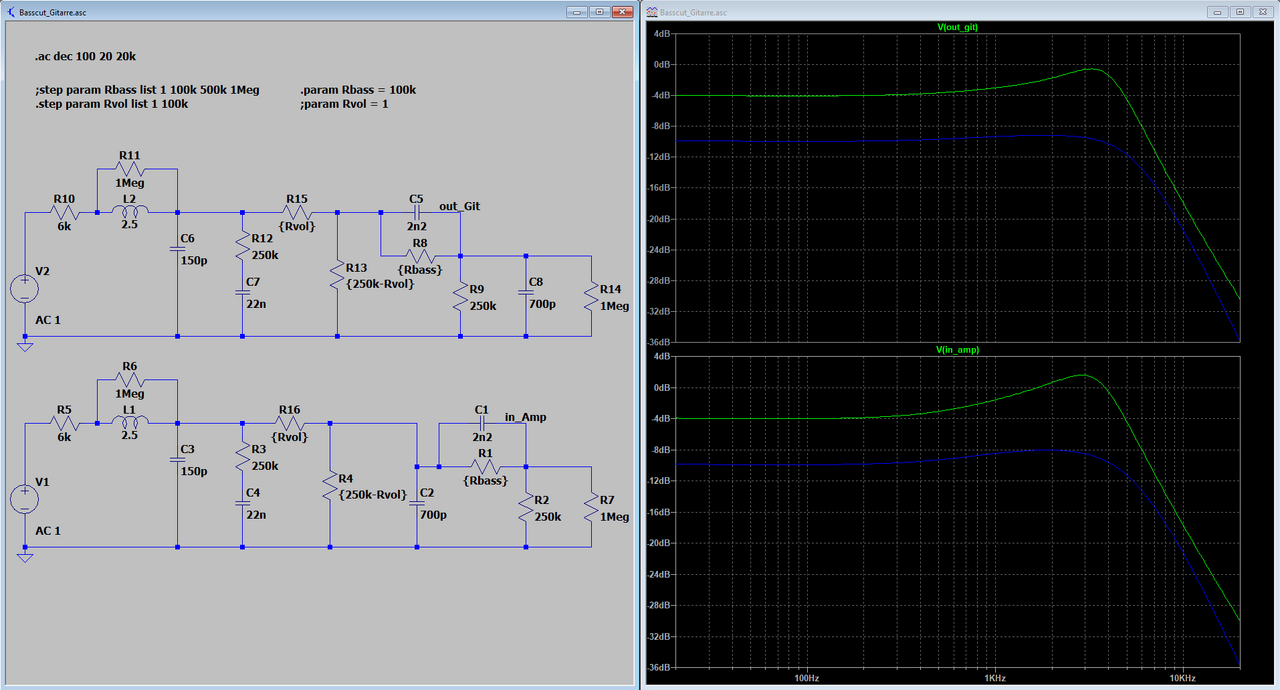
Task: Click the ground symbol under V2
Action: [x=24, y=347]
